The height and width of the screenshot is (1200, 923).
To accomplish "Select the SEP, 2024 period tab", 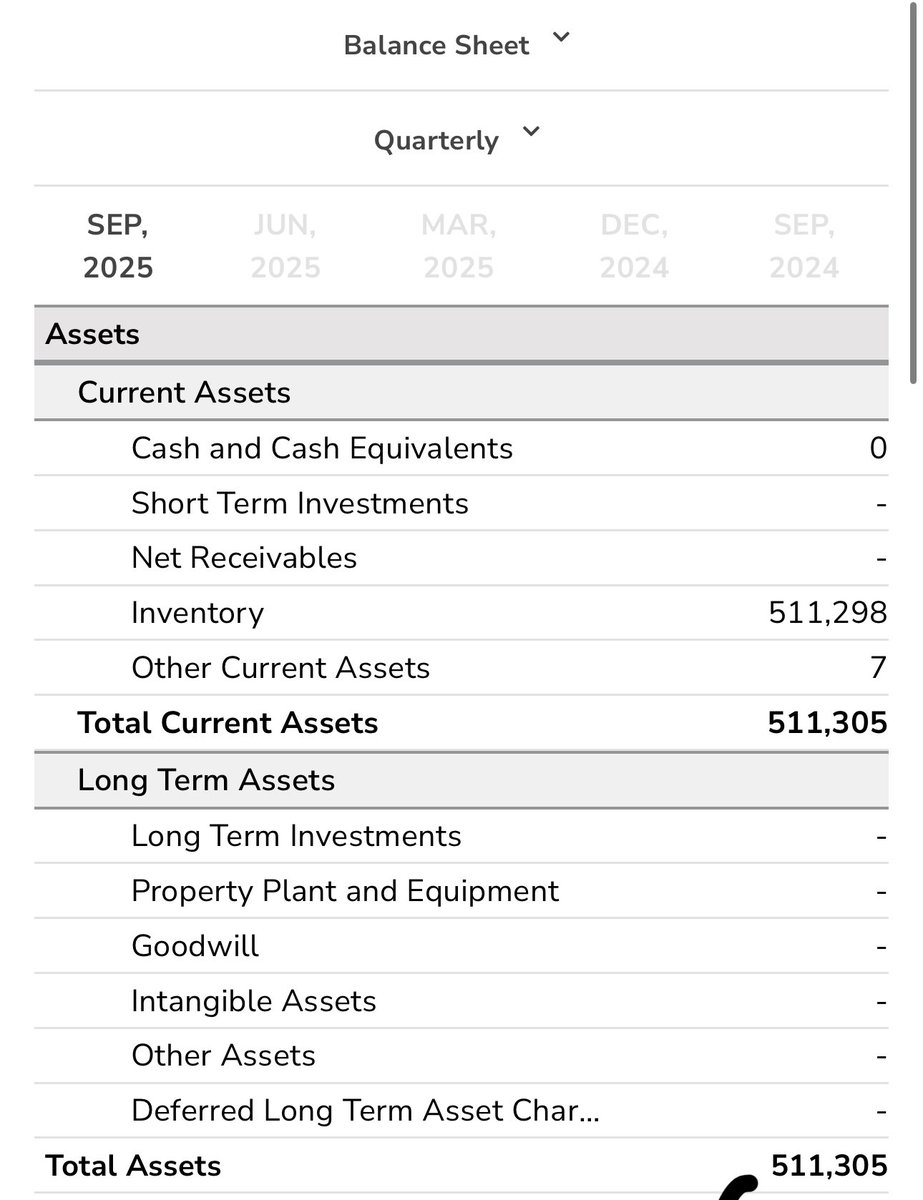I will (805, 247).
